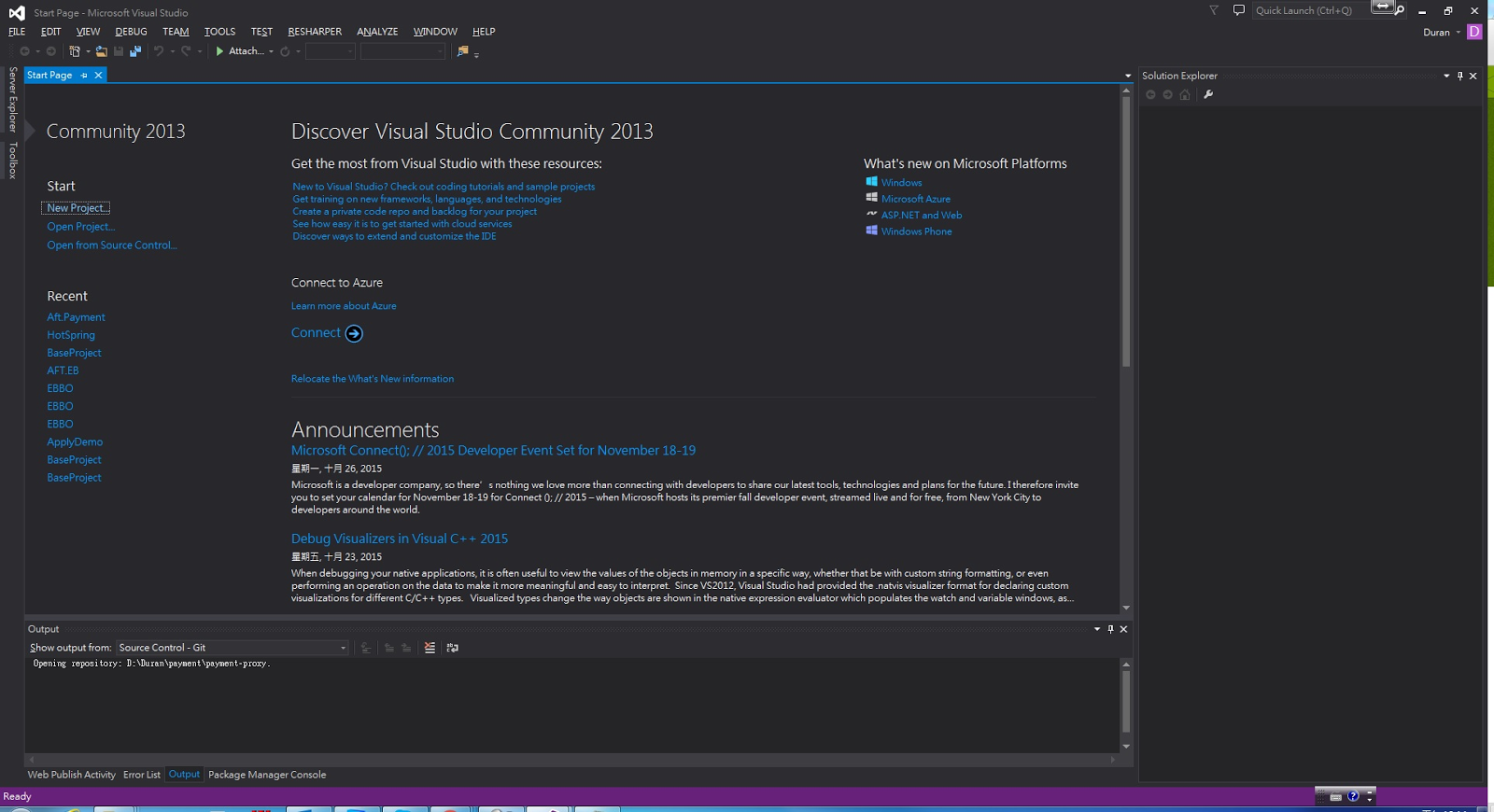Click the Navigate Backward toolbar arrow
1494x812 pixels.
pyautogui.click(x=24, y=51)
